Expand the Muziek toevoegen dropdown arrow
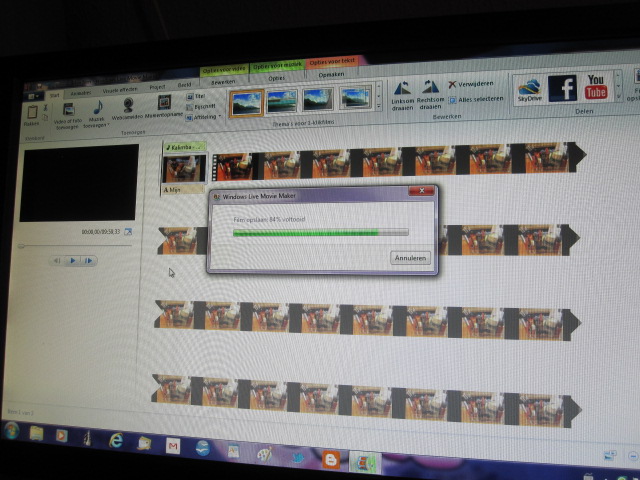640x480 pixels. pyautogui.click(x=109, y=126)
